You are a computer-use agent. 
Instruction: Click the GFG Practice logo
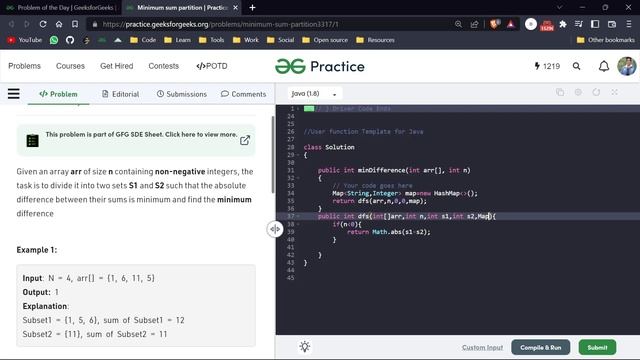(x=320, y=66)
